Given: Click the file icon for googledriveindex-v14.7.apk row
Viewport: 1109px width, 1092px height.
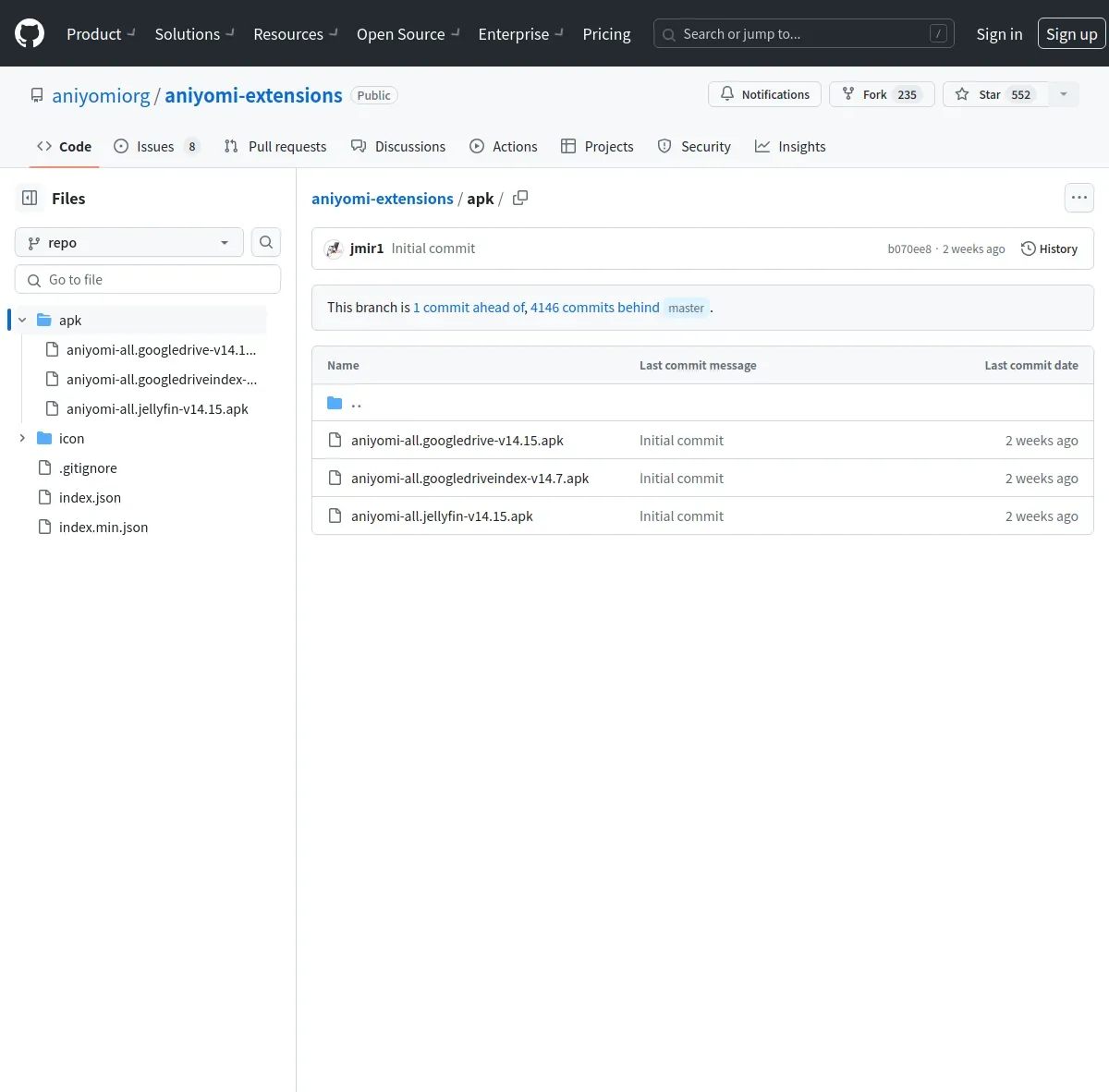Looking at the screenshot, I should pyautogui.click(x=335, y=479).
